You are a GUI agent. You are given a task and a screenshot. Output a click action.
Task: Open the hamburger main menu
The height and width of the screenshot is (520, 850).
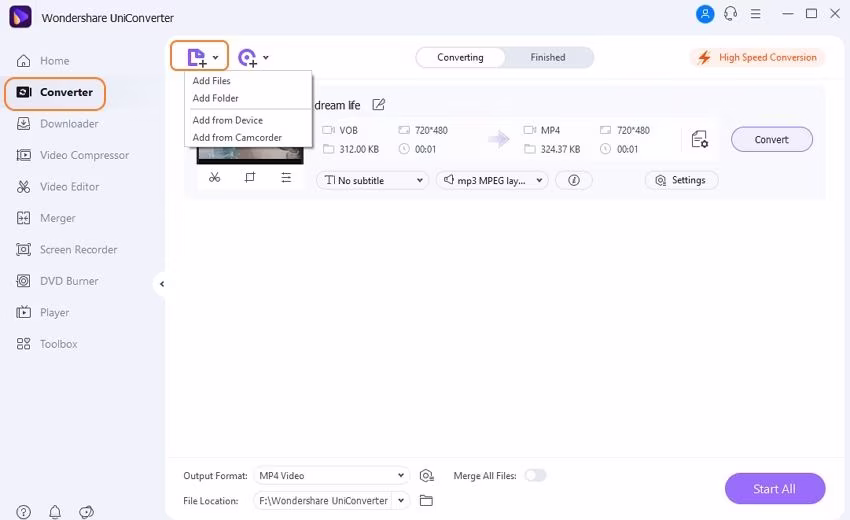755,14
